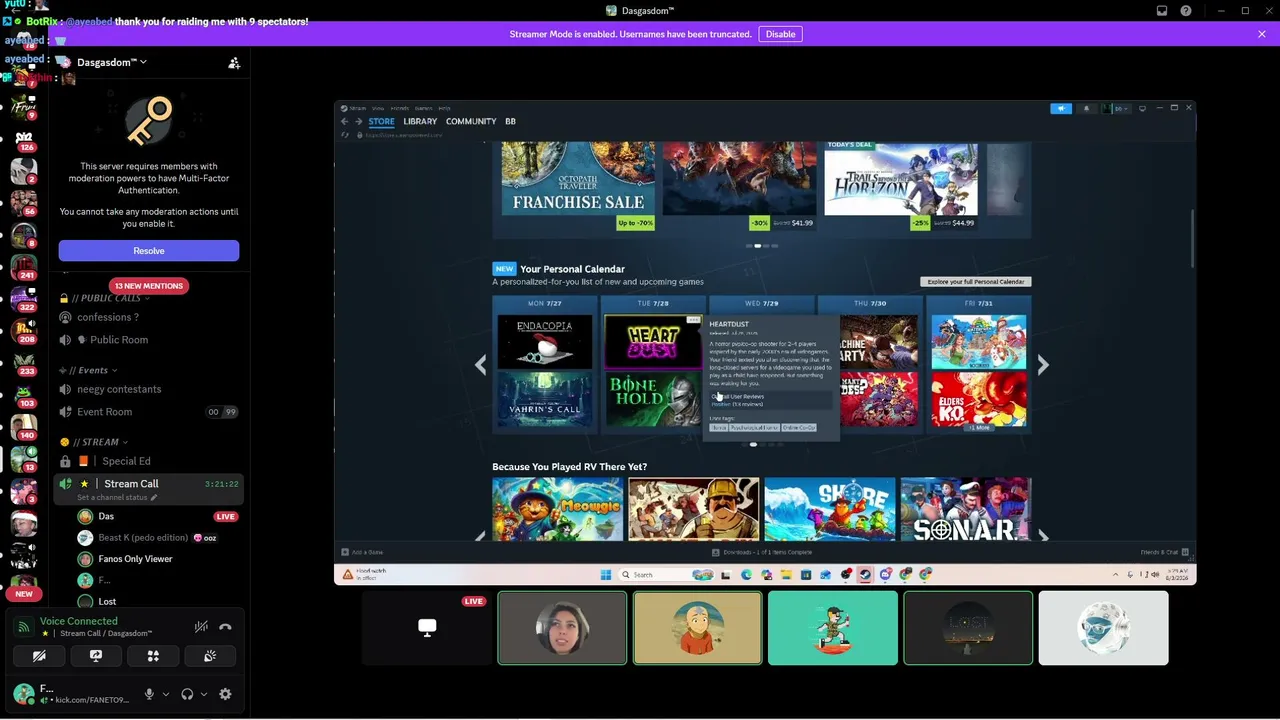Open Steam notifications bell
The image size is (1280, 720).
(1087, 108)
